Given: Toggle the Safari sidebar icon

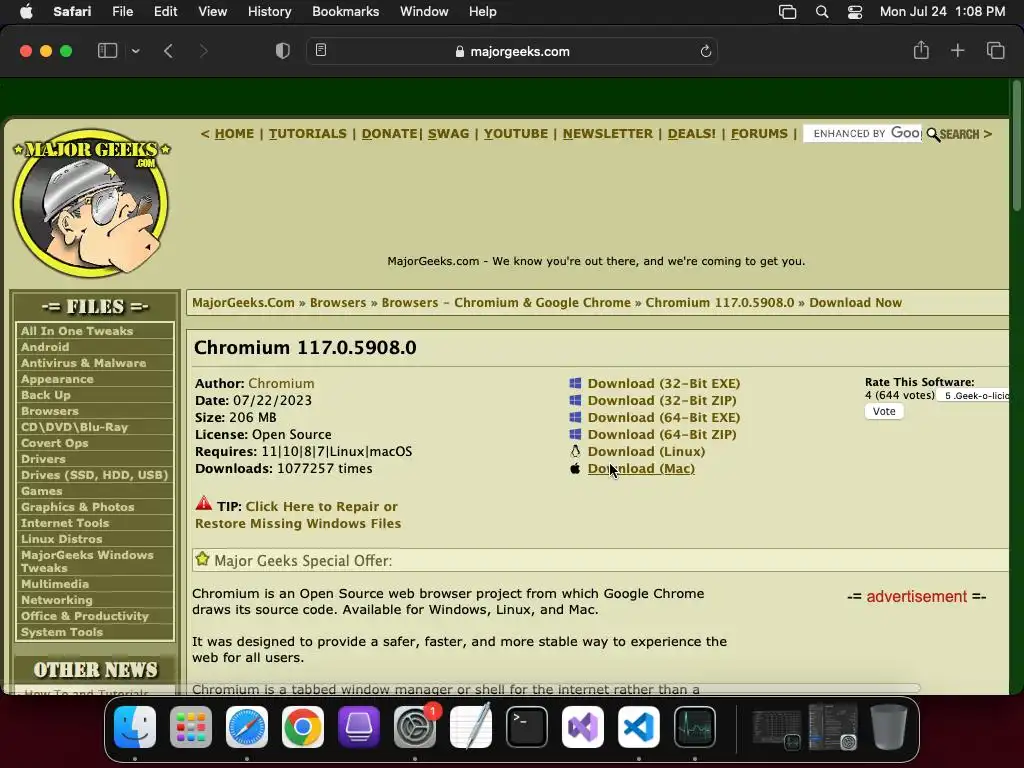Looking at the screenshot, I should (107, 51).
